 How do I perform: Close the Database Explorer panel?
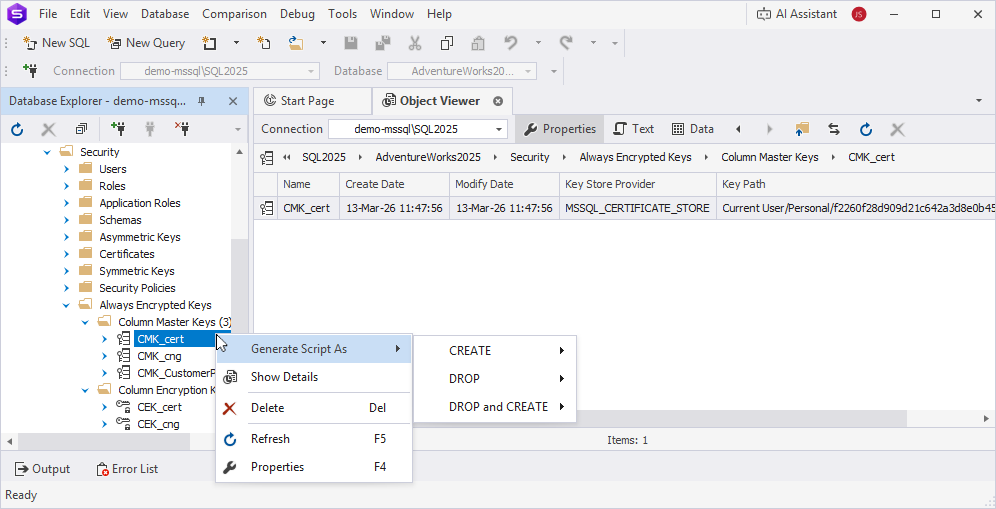coord(232,101)
